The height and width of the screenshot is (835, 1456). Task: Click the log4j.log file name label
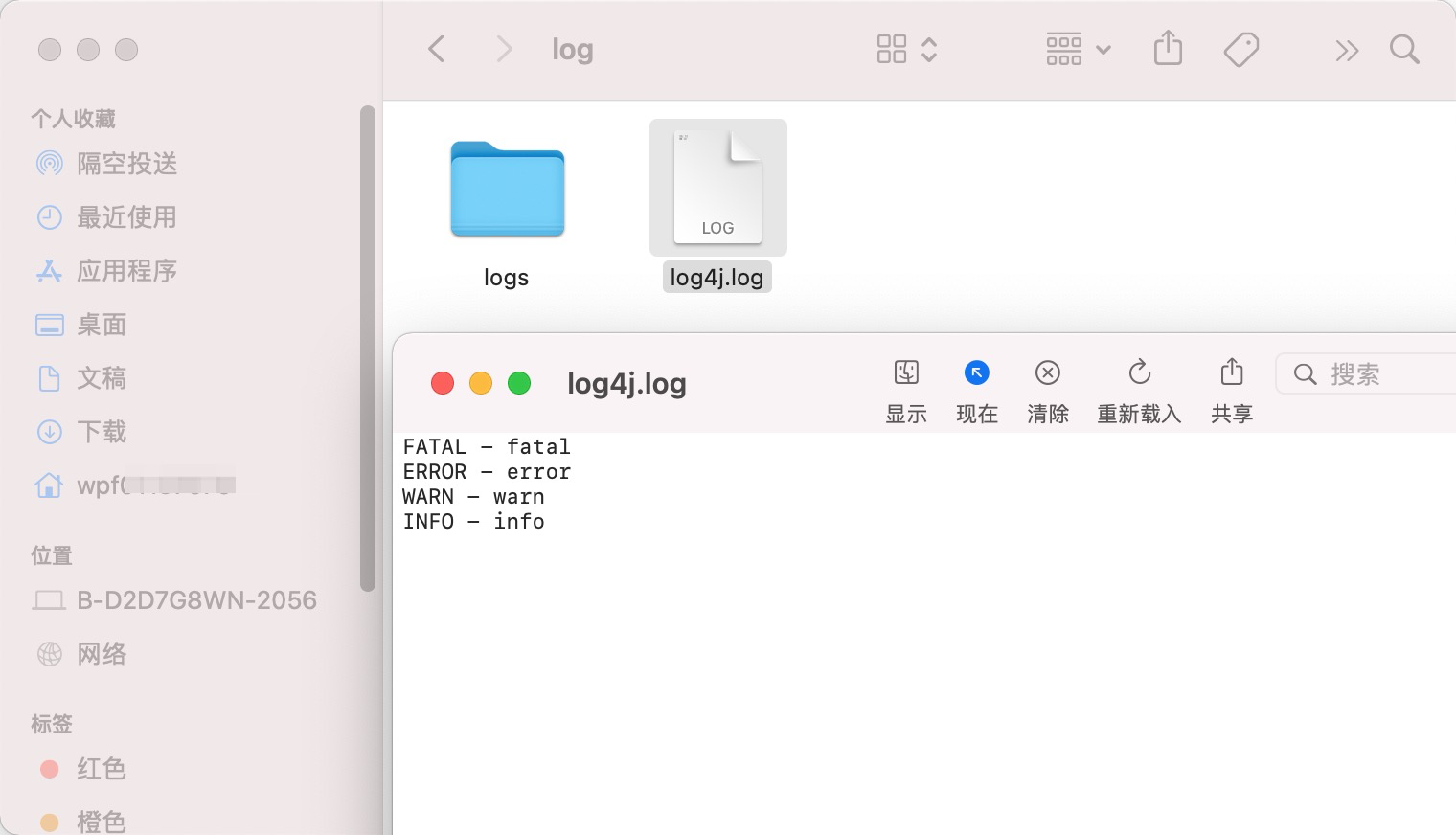point(717,278)
